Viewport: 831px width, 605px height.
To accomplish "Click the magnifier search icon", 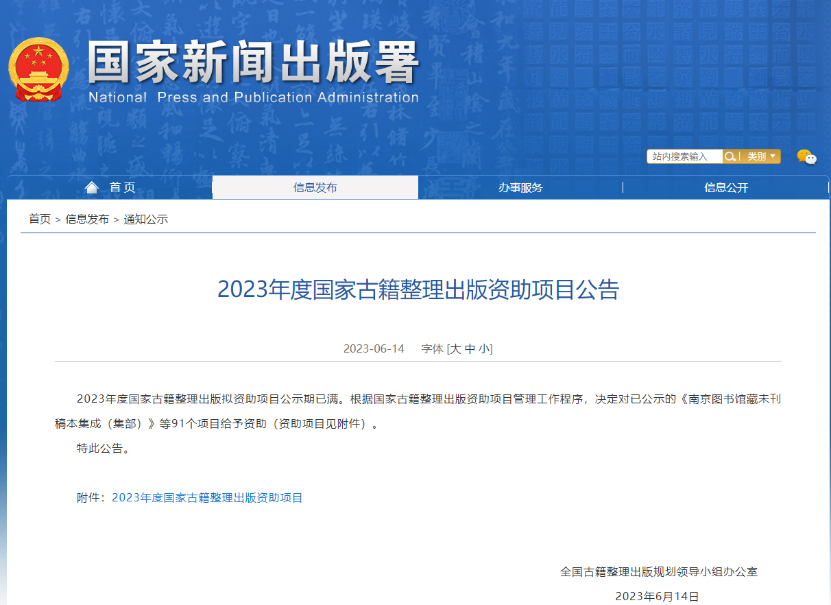I will point(730,157).
